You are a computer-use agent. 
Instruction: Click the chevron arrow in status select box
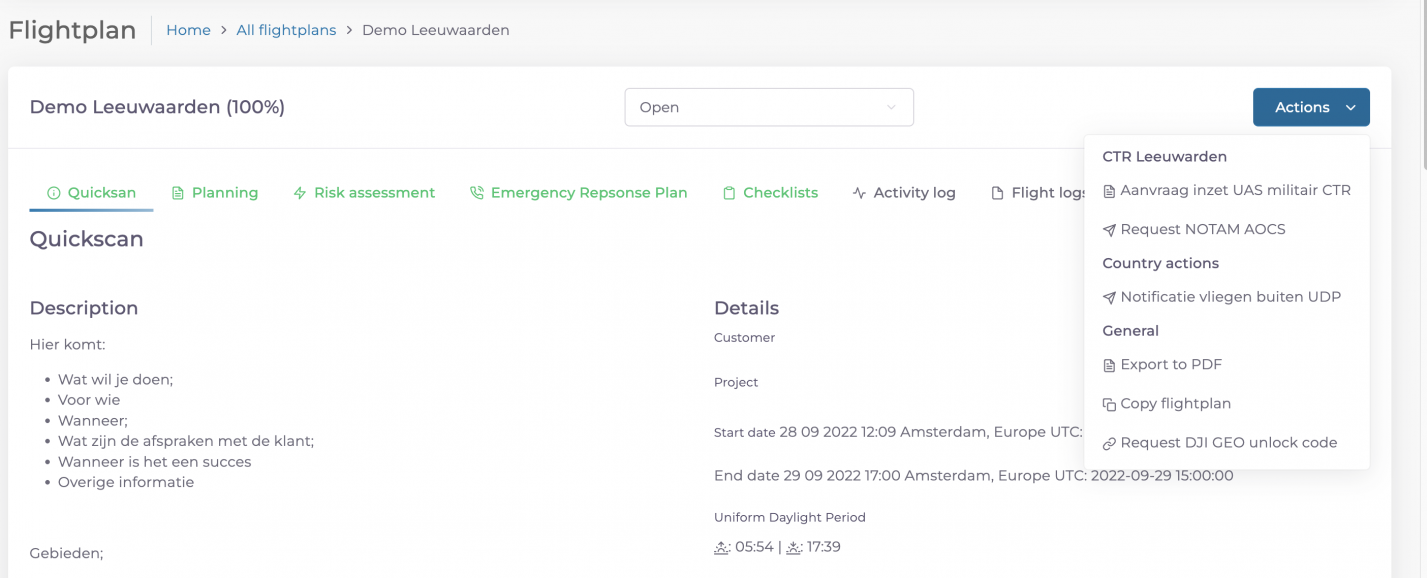click(891, 107)
